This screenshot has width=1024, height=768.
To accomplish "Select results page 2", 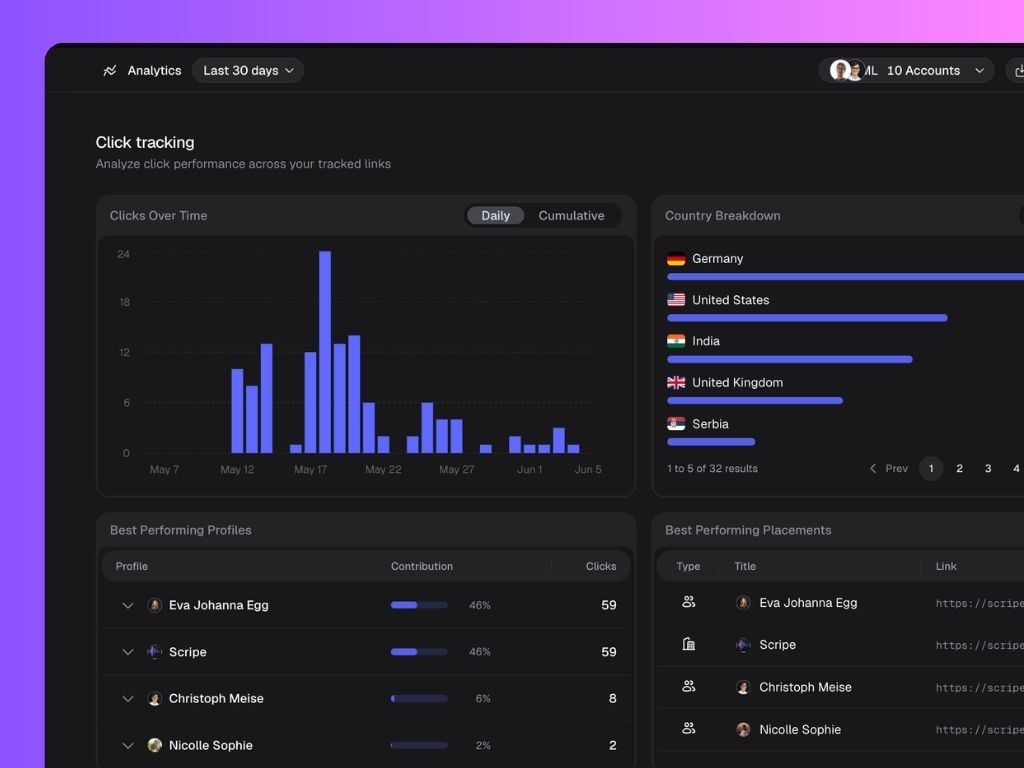I will coord(959,468).
